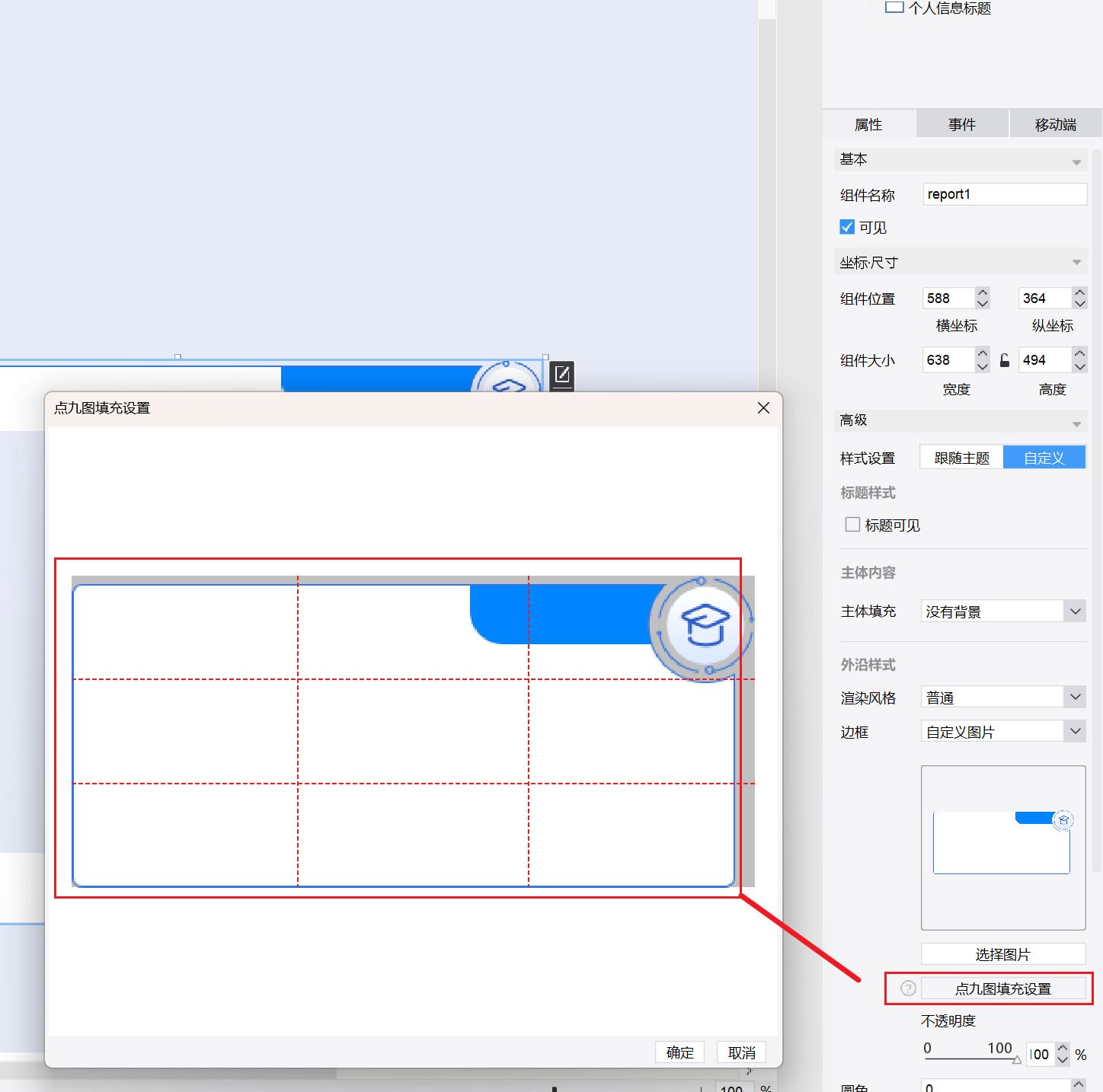Switch to the 事件 tab
This screenshot has height=1092, width=1103.
962,124
